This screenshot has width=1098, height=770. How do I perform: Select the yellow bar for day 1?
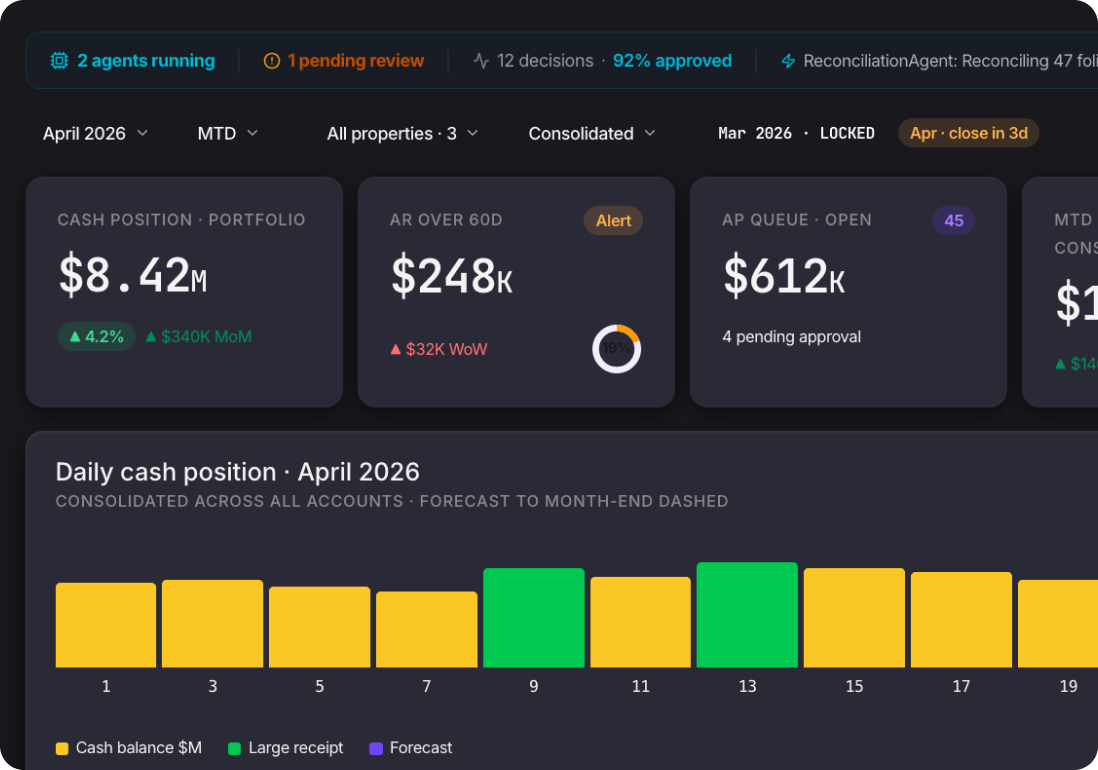(106, 625)
